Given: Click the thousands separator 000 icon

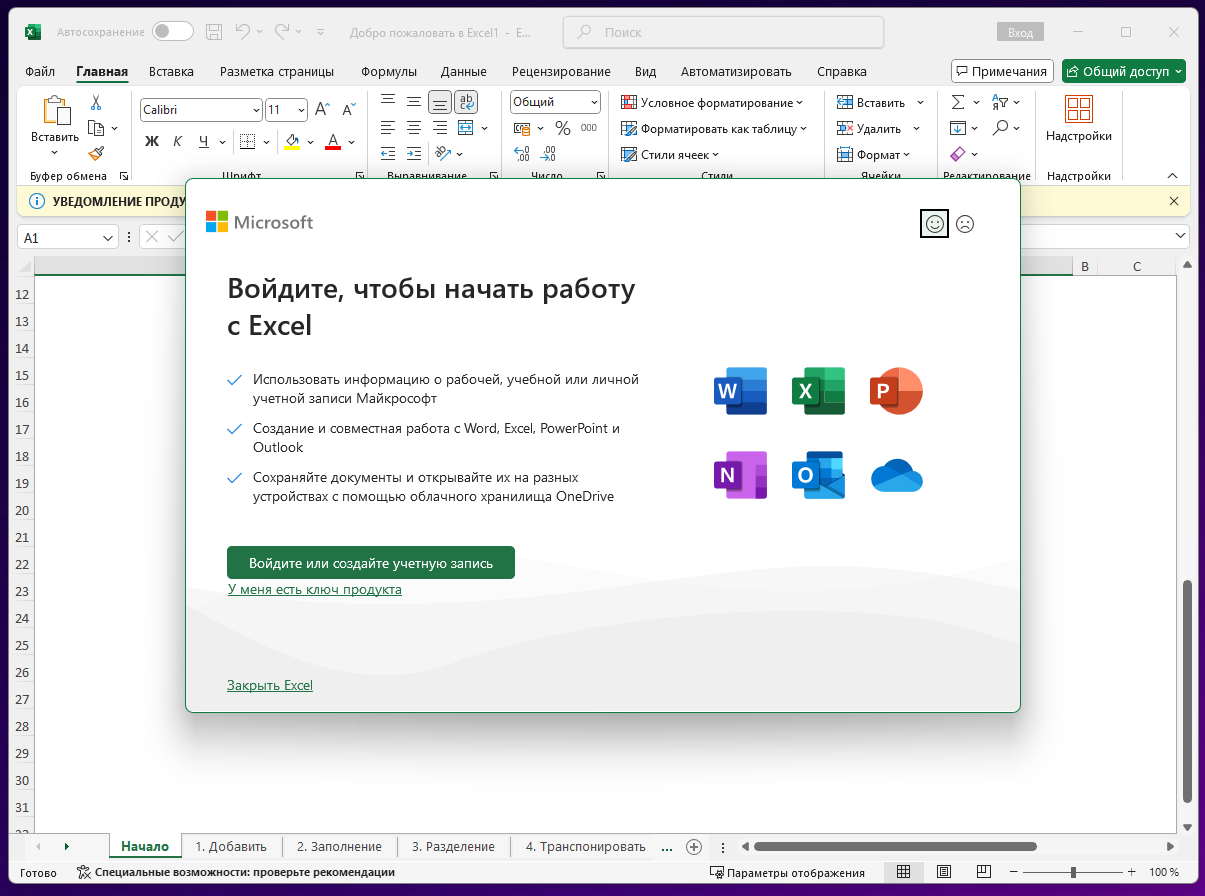Looking at the screenshot, I should click(x=589, y=128).
